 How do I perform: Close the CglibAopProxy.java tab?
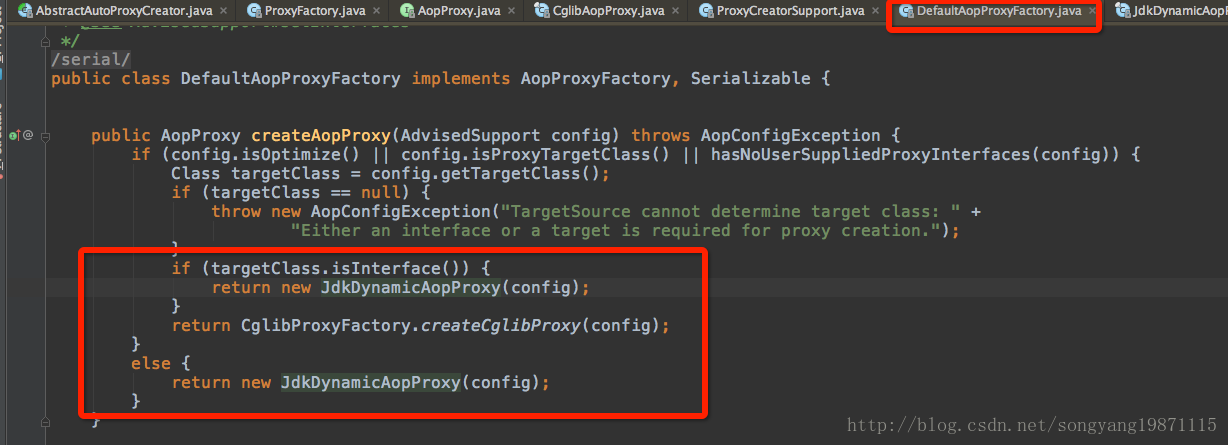pos(676,11)
